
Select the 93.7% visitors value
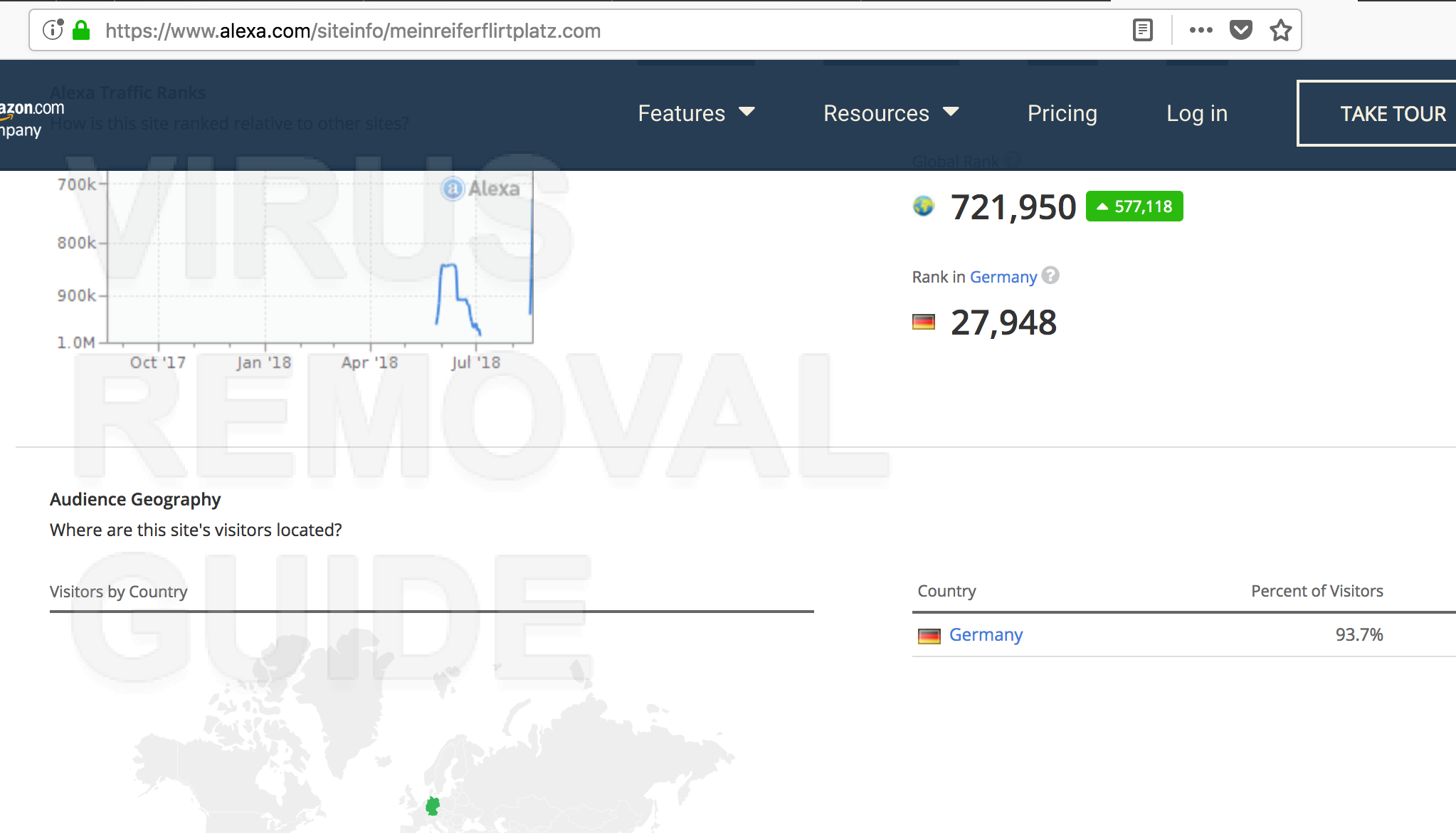(1359, 634)
